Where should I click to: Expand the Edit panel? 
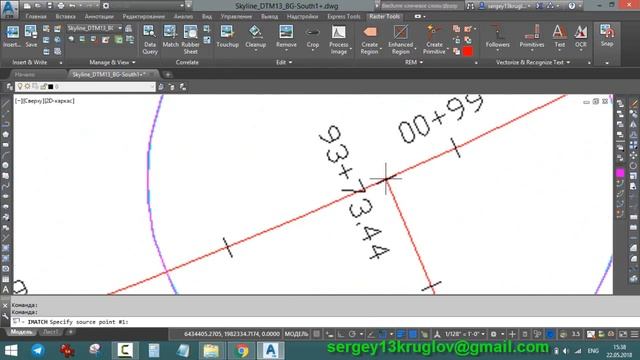[x=284, y=62]
